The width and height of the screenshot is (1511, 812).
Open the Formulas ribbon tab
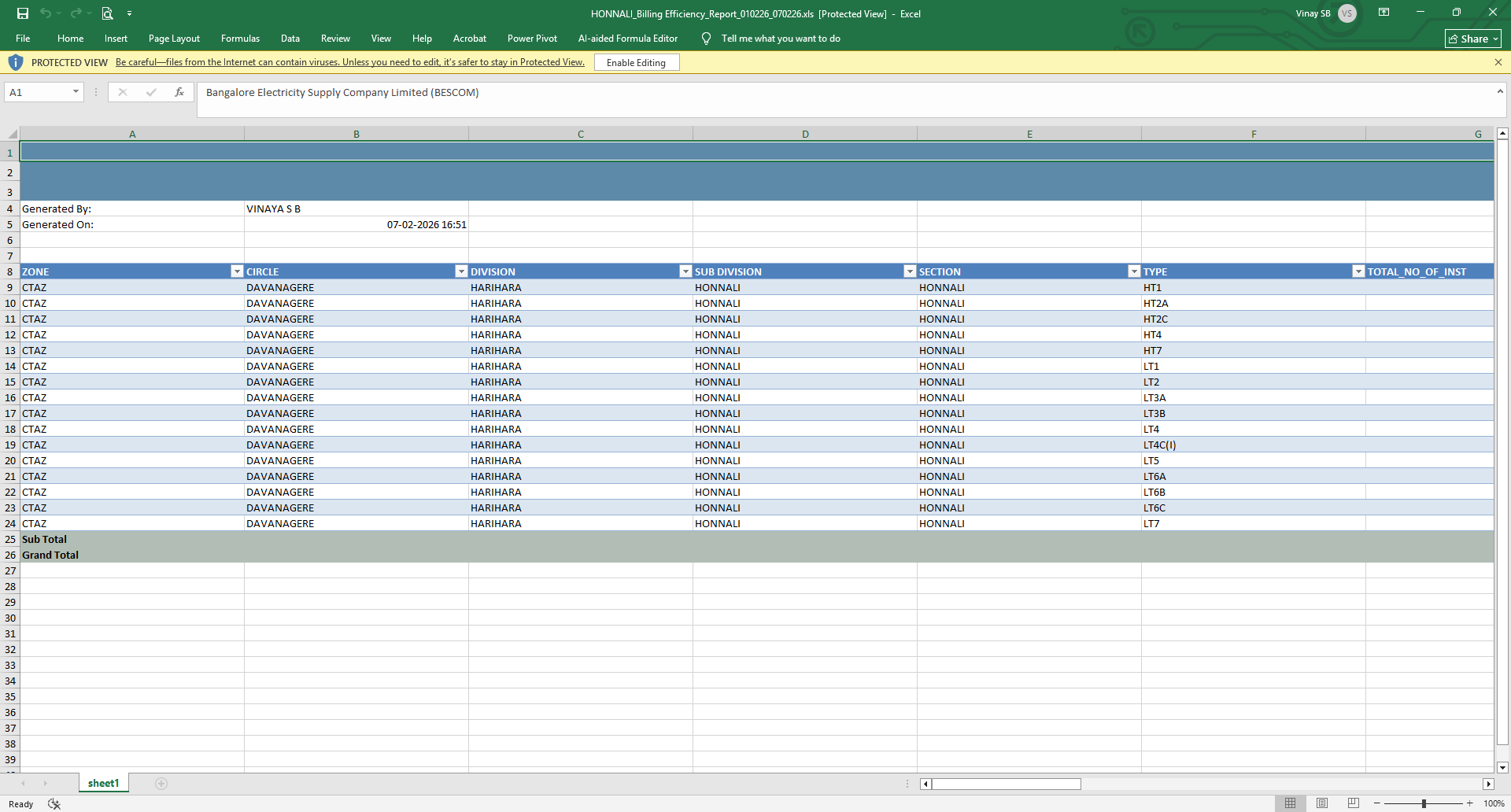coord(240,39)
